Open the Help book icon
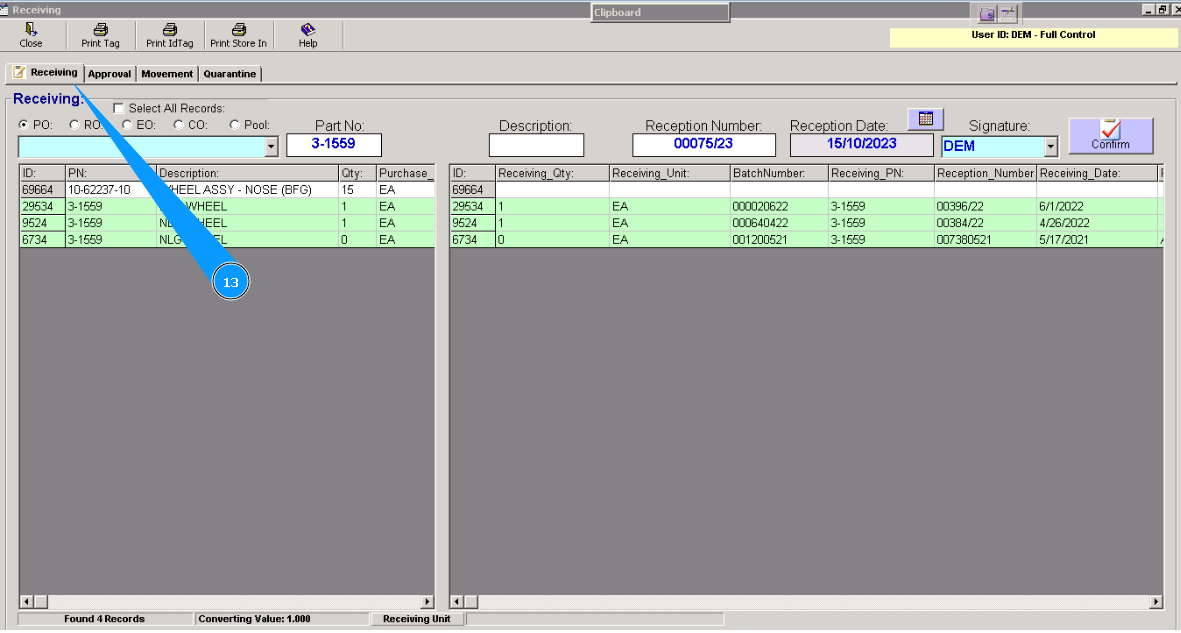 point(307,29)
